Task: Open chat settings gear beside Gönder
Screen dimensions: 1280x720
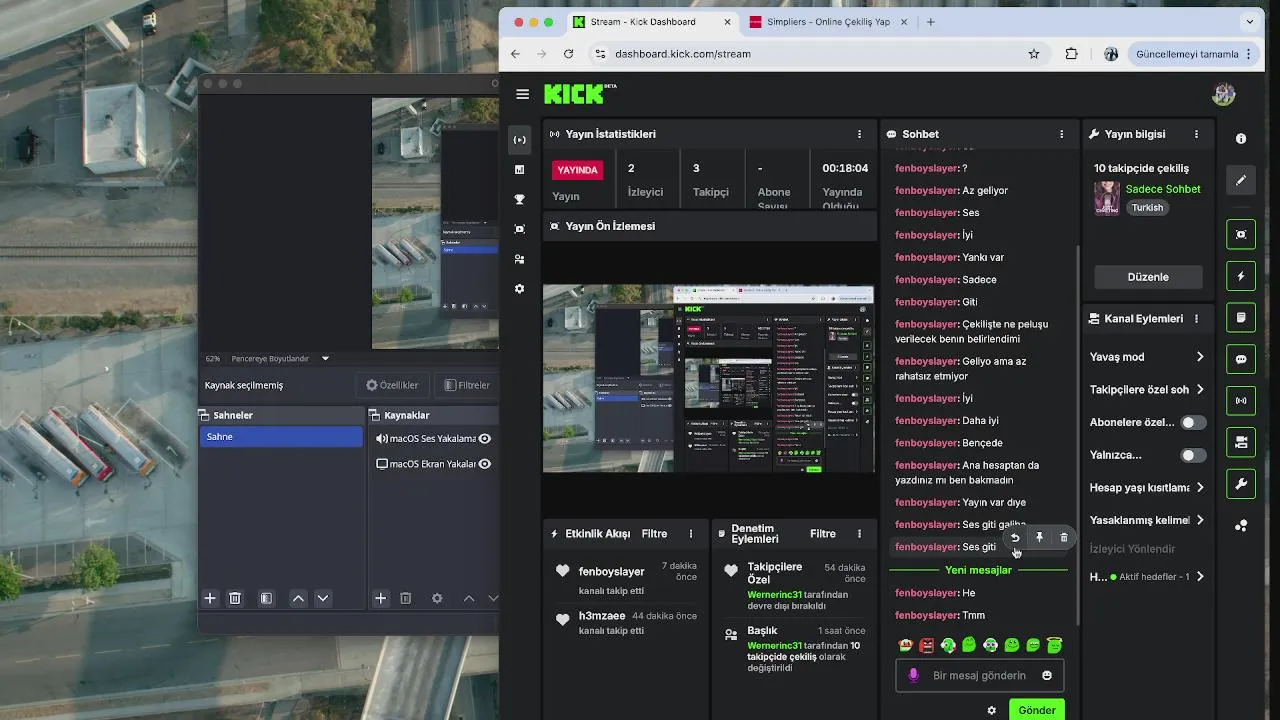Action: click(991, 710)
